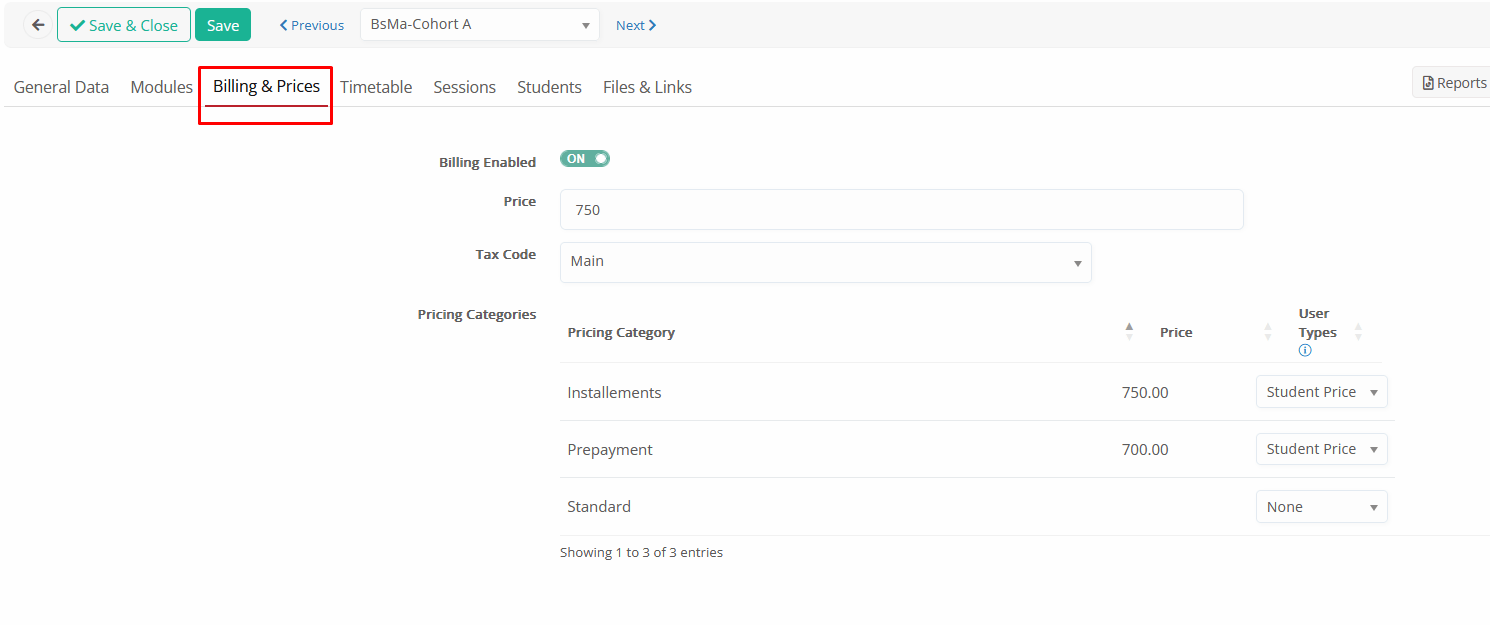Open Prepayment user type dropdown
Screen dimensions: 1490x625
[1321, 449]
